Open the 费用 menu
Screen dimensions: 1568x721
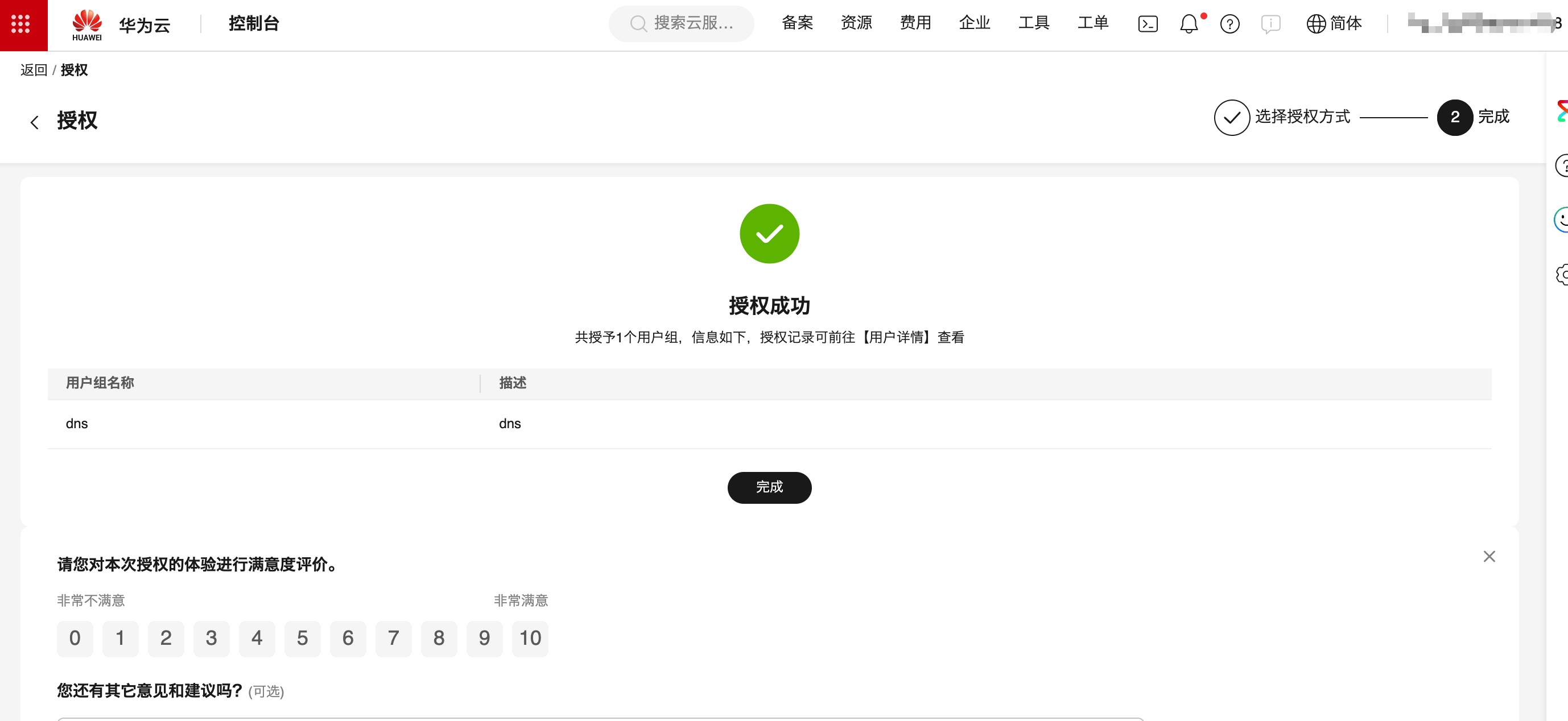point(915,23)
